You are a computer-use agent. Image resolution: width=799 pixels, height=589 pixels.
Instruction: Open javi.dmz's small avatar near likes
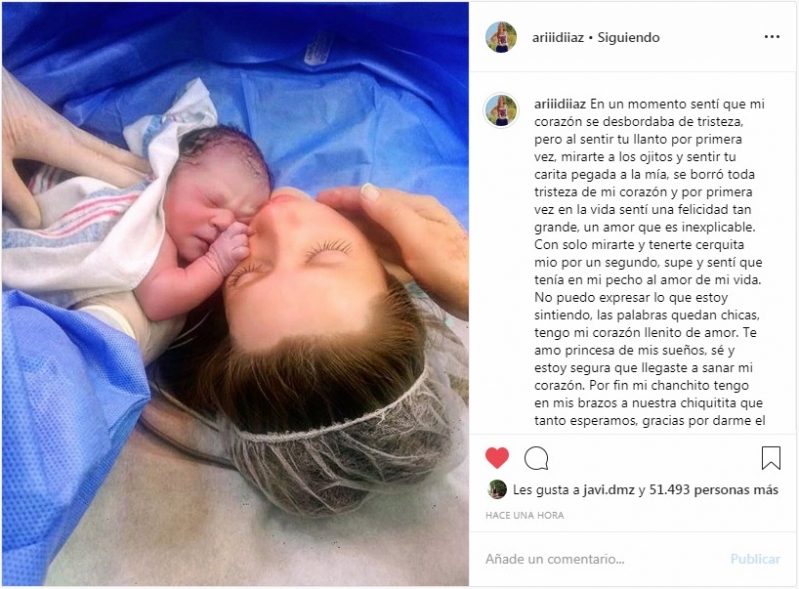click(x=497, y=490)
